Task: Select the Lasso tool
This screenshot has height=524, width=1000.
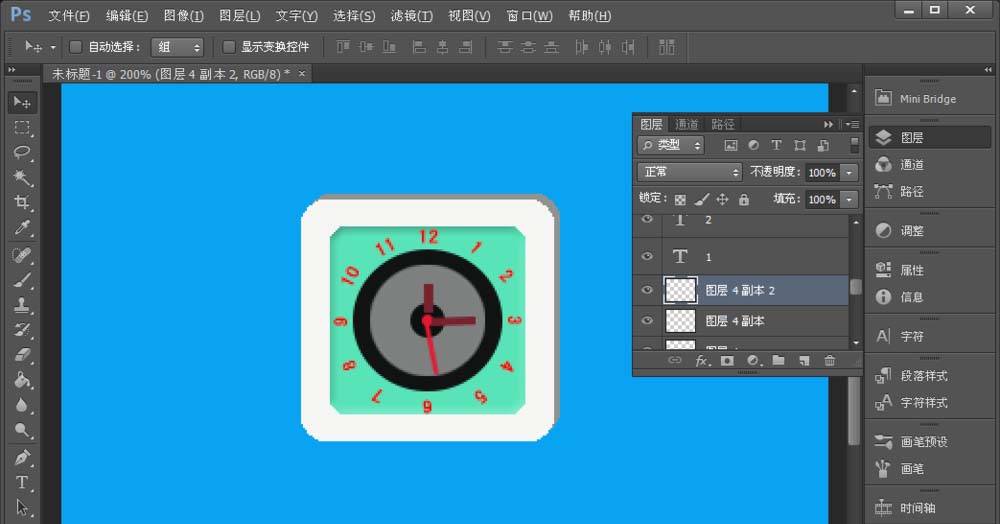Action: tap(22, 153)
